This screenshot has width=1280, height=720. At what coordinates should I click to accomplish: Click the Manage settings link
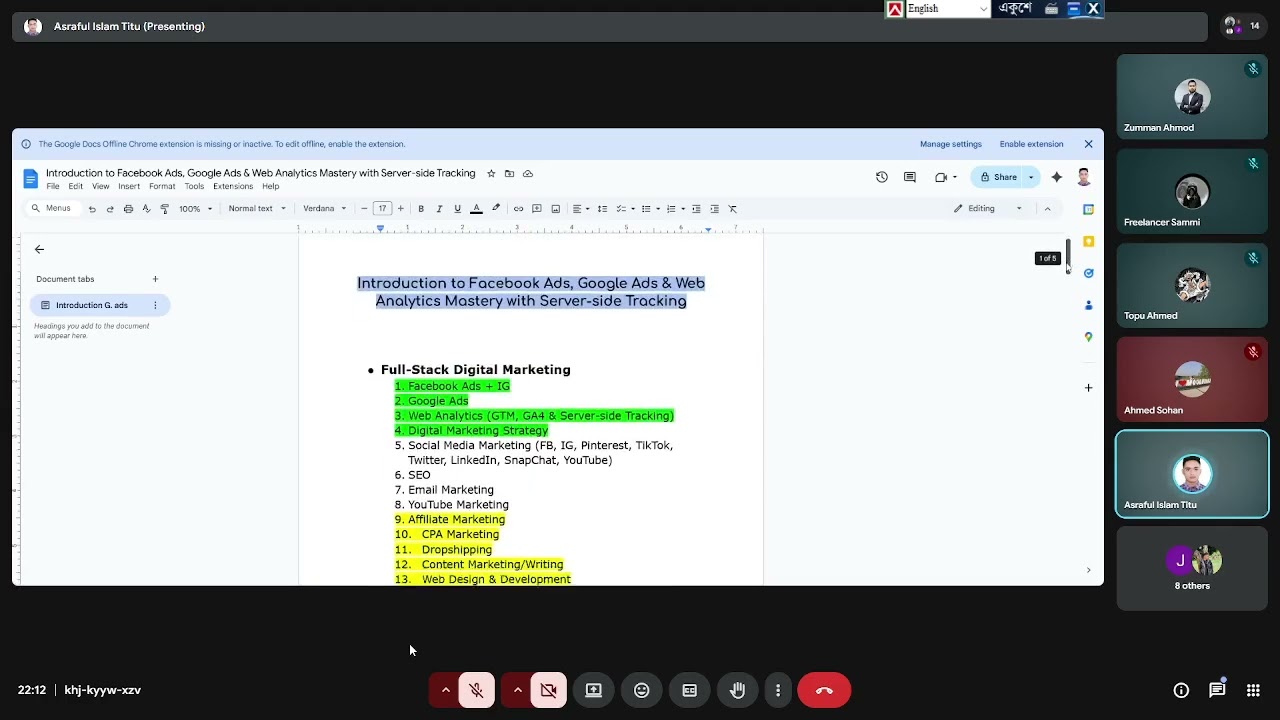tap(951, 144)
